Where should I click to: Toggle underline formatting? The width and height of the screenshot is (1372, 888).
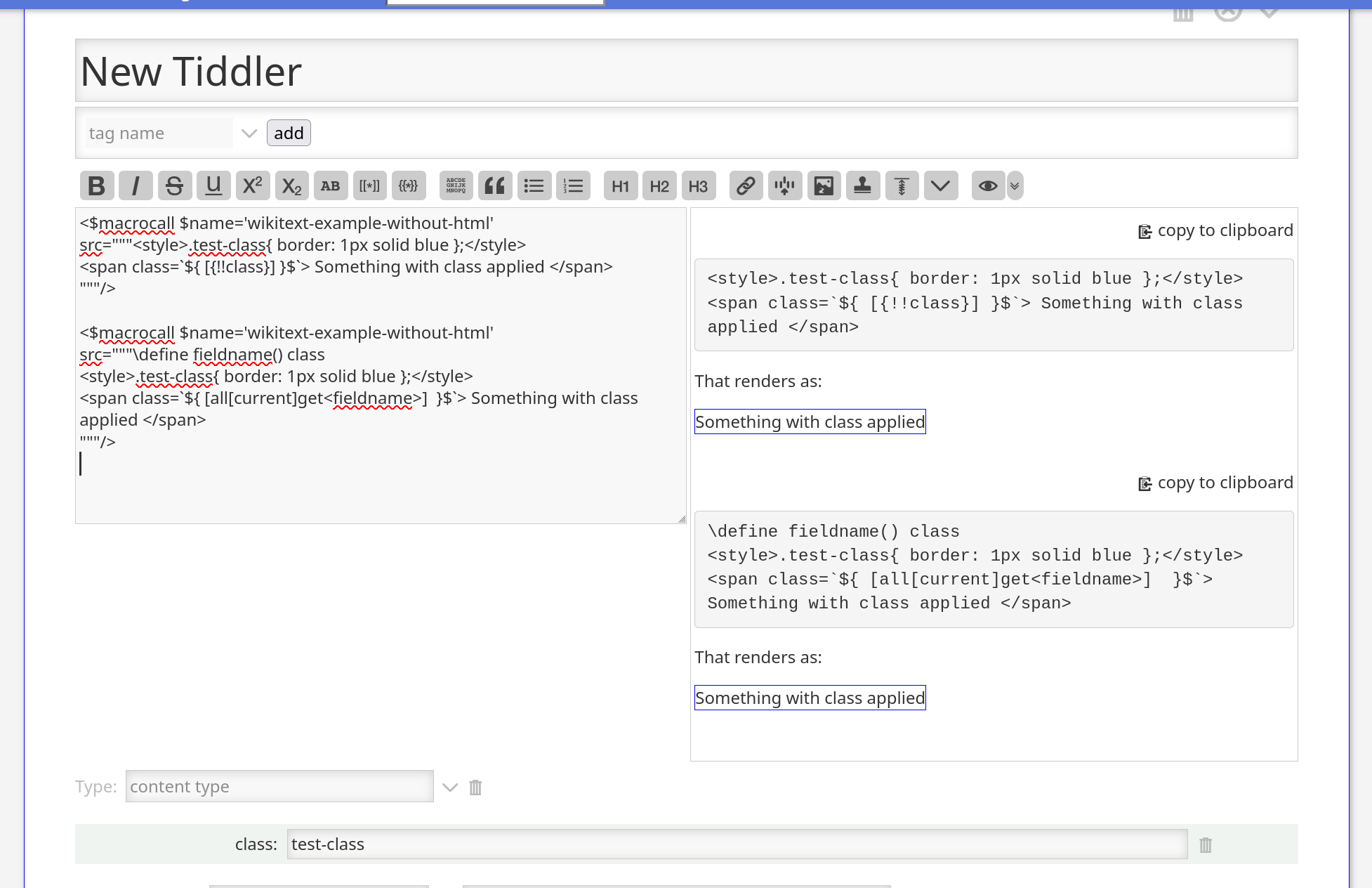point(213,186)
